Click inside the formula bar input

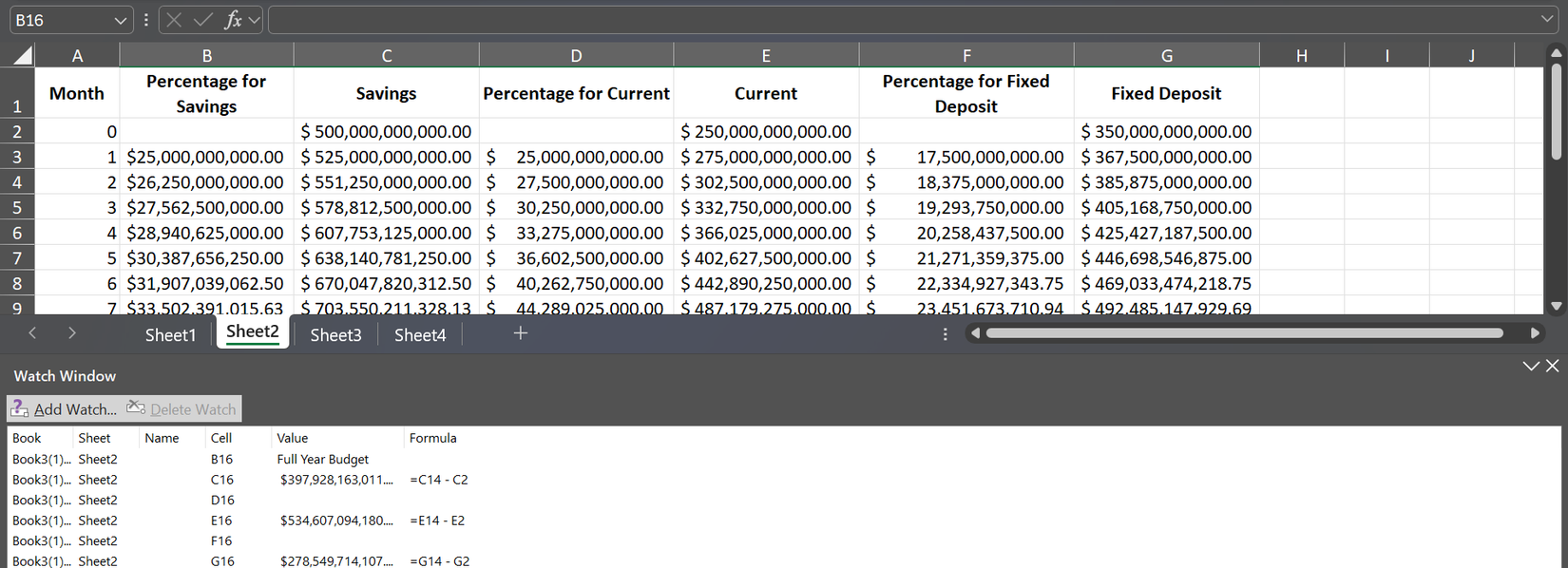903,20
